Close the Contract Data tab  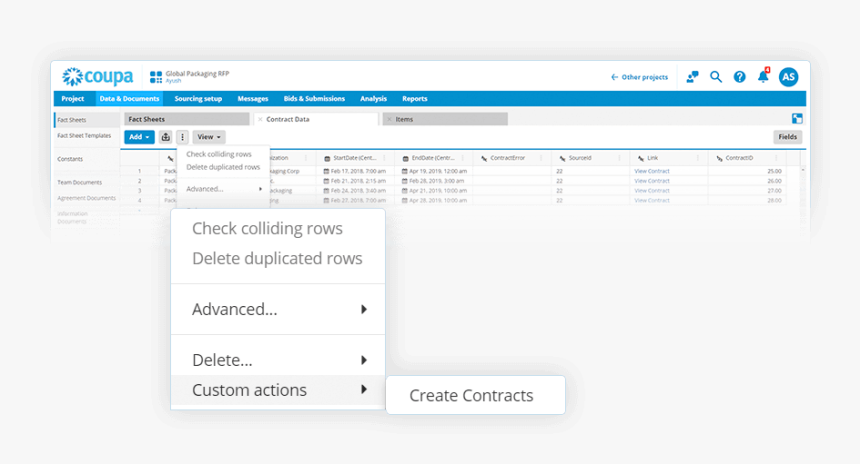point(260,119)
